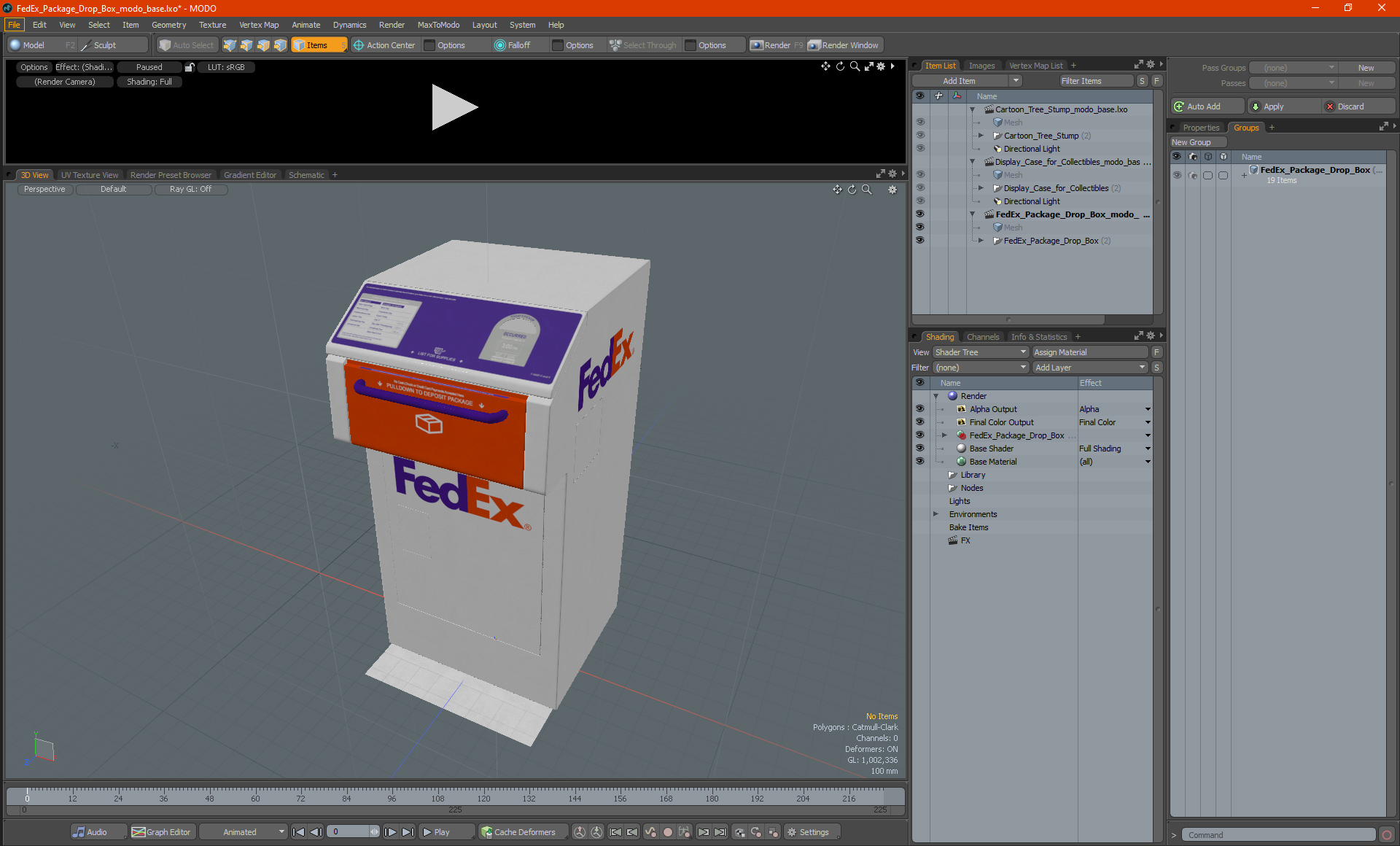Viewport: 1400px width, 846px height.
Task: Toggle visibility of Base Material
Action: pyautogui.click(x=919, y=462)
